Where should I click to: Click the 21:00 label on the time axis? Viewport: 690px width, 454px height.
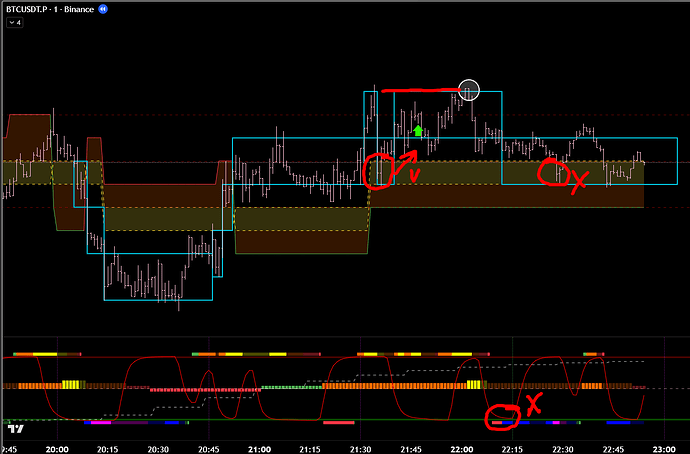coord(259,446)
